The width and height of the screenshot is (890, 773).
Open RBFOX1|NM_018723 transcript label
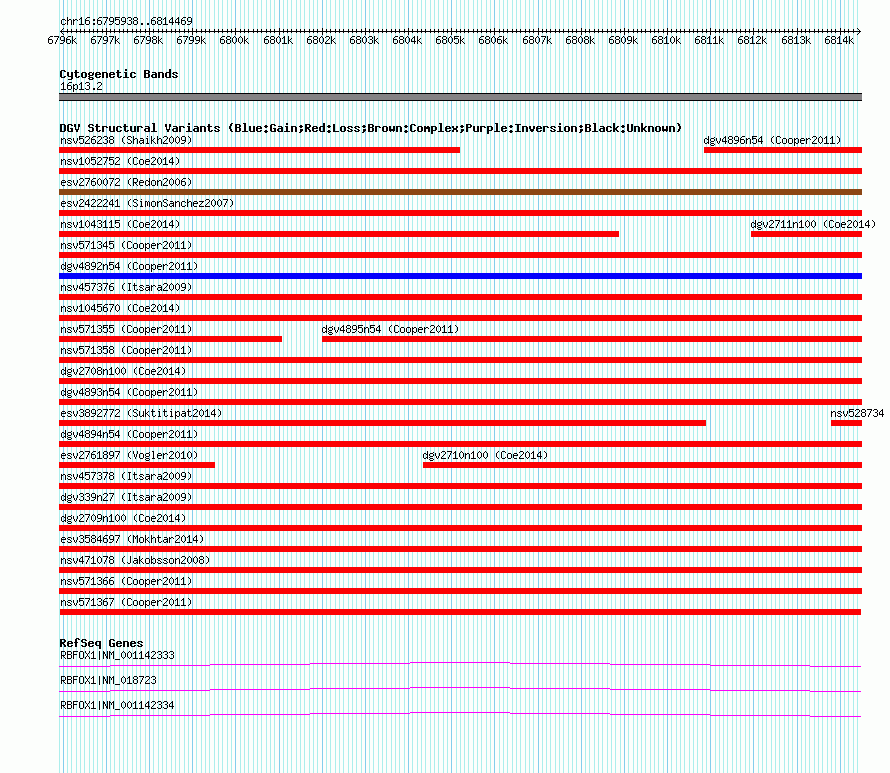coord(108,680)
